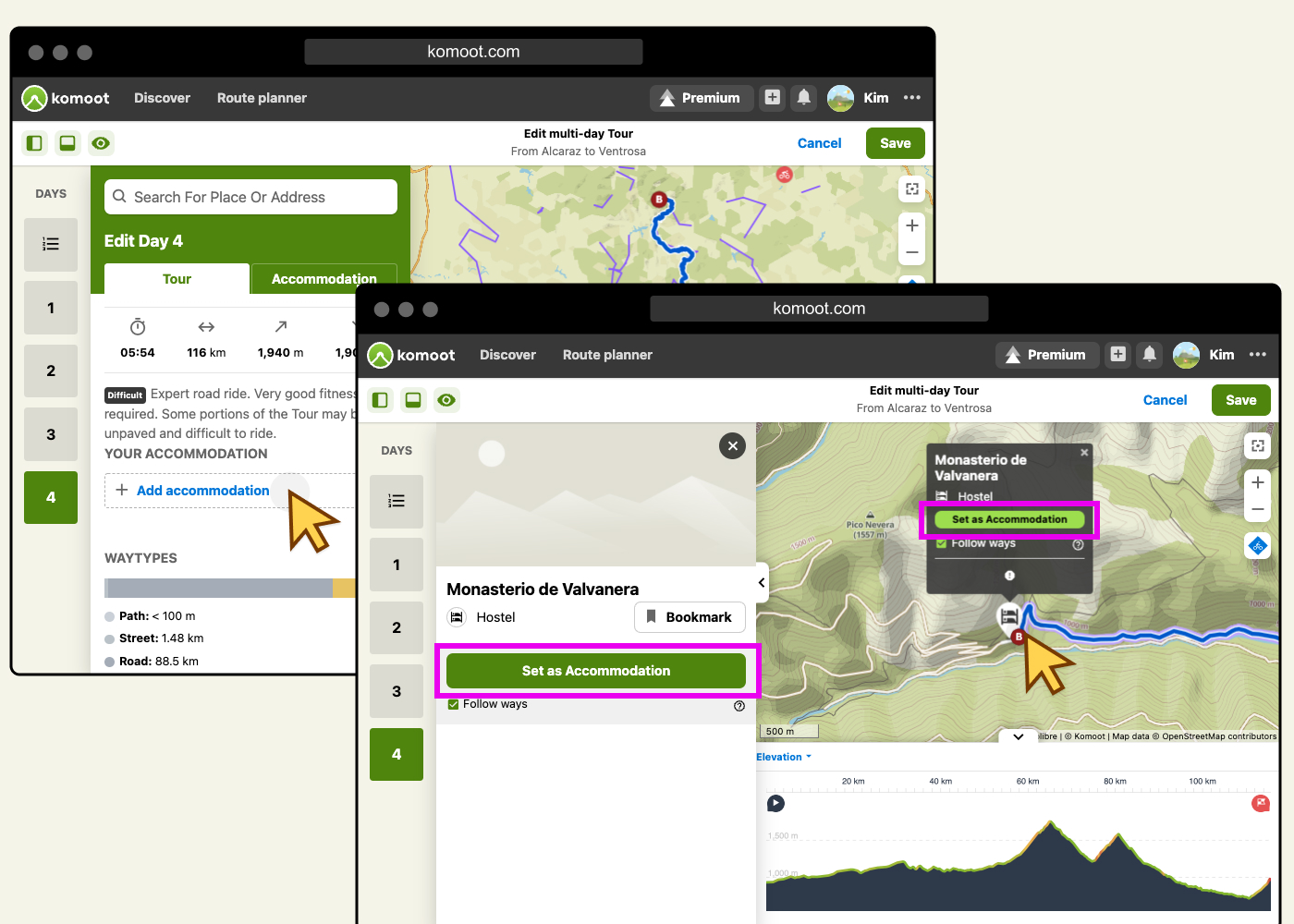Click Cancel link in back window

pos(820,143)
